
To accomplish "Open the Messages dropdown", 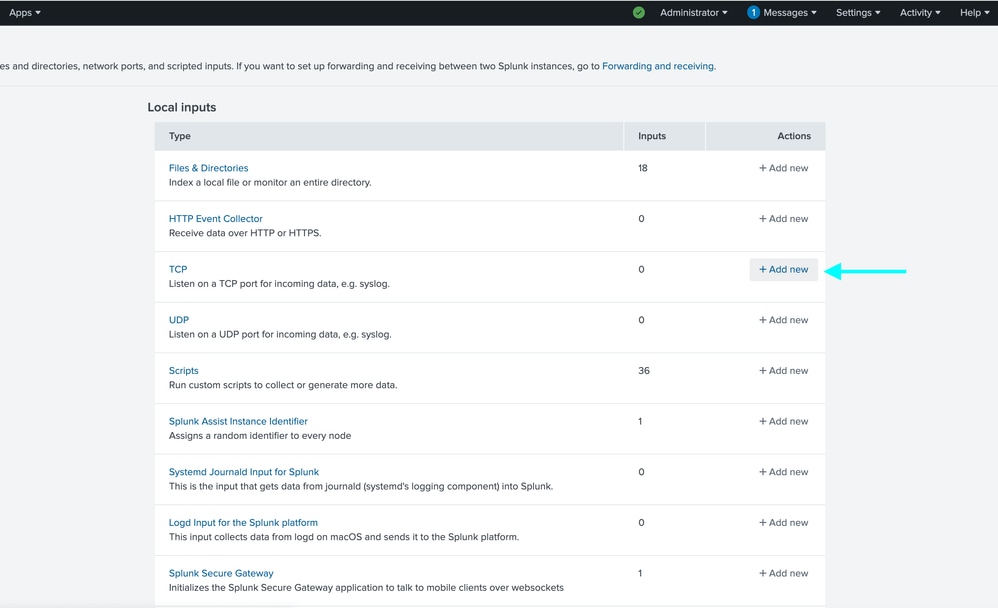I will (x=789, y=13).
